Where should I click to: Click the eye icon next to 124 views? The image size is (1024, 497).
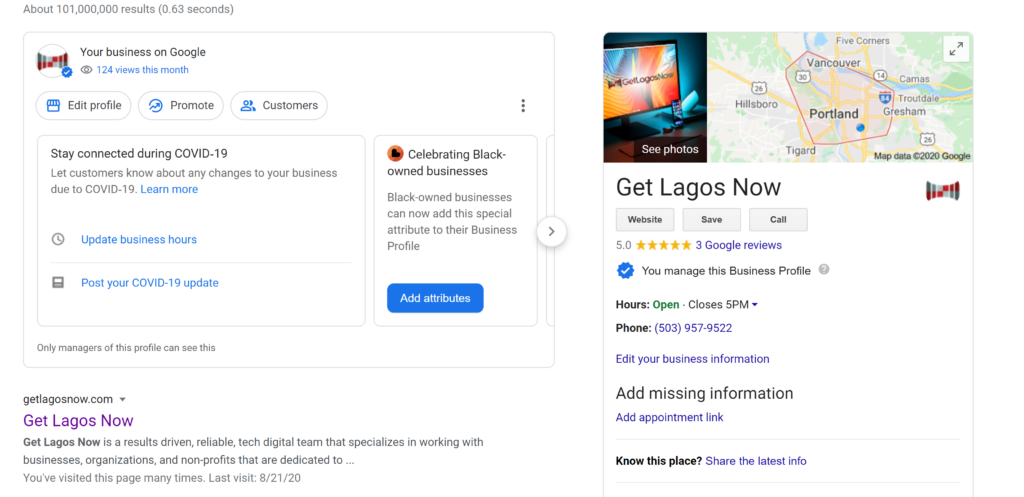[x=86, y=70]
